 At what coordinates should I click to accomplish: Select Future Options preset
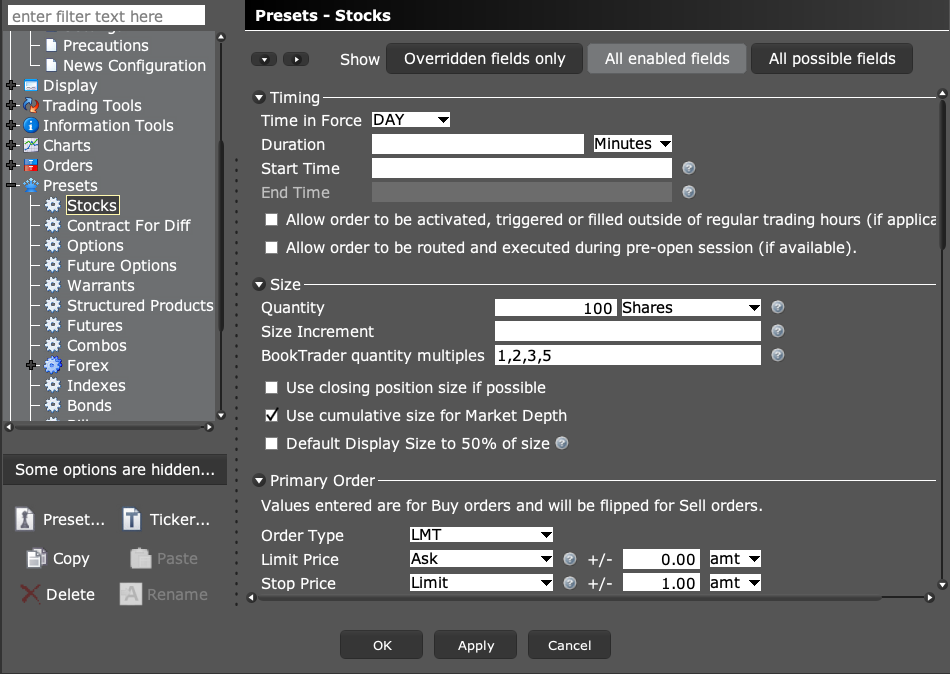click(x=122, y=265)
